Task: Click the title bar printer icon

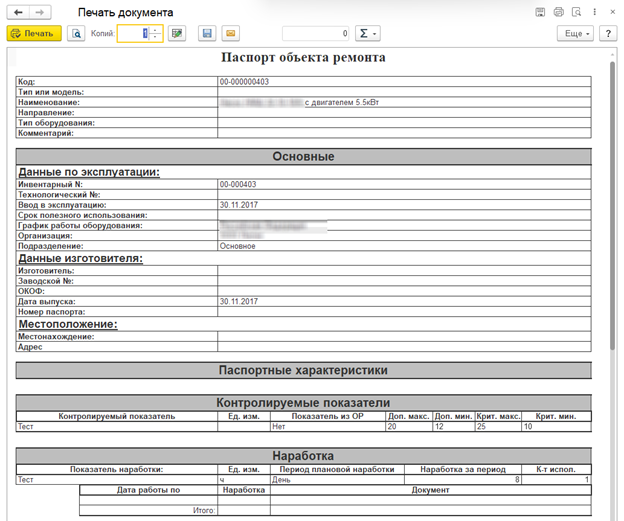Action: pos(558,12)
